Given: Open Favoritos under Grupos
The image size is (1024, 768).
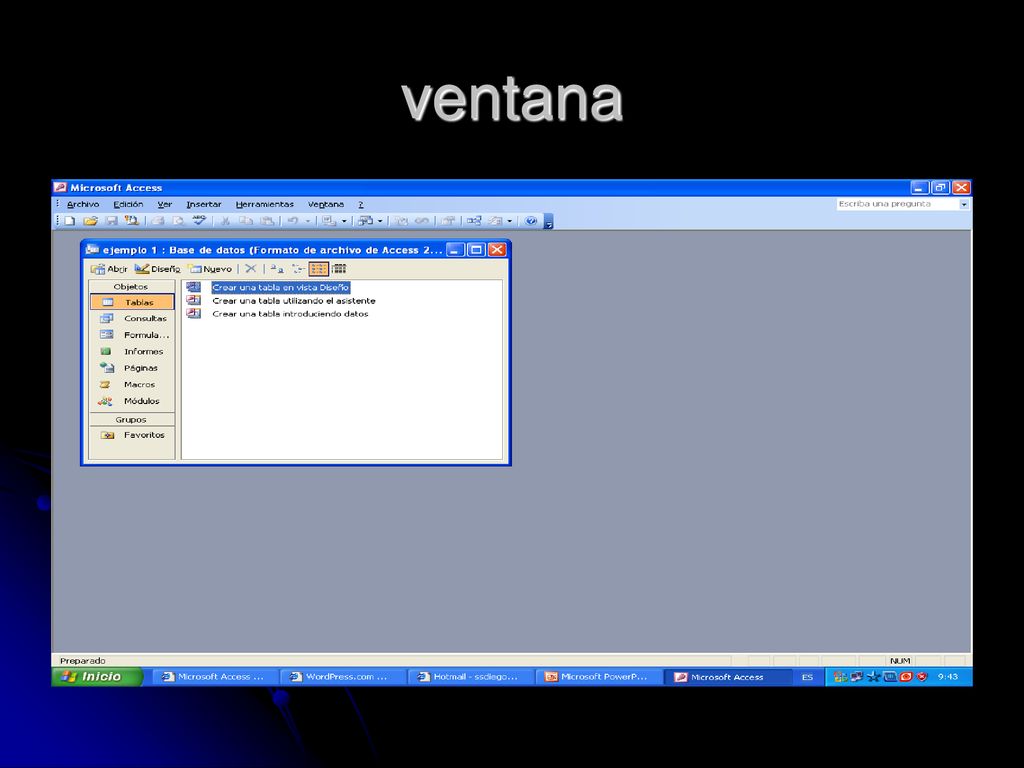Looking at the screenshot, I should tap(133, 435).
